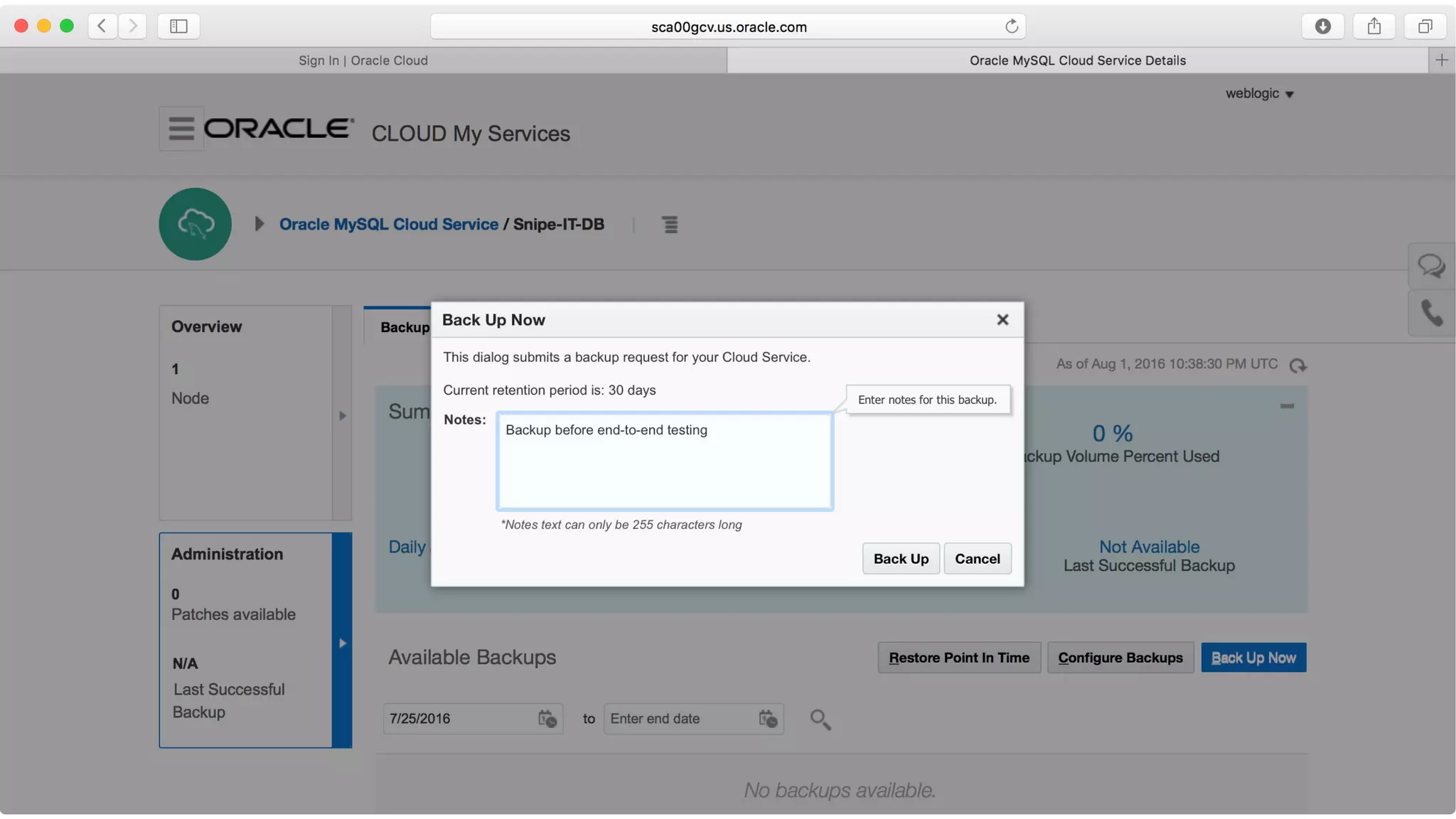This screenshot has width=1456, height=819.
Task: Expand the weblogic user dropdown
Action: click(1259, 94)
